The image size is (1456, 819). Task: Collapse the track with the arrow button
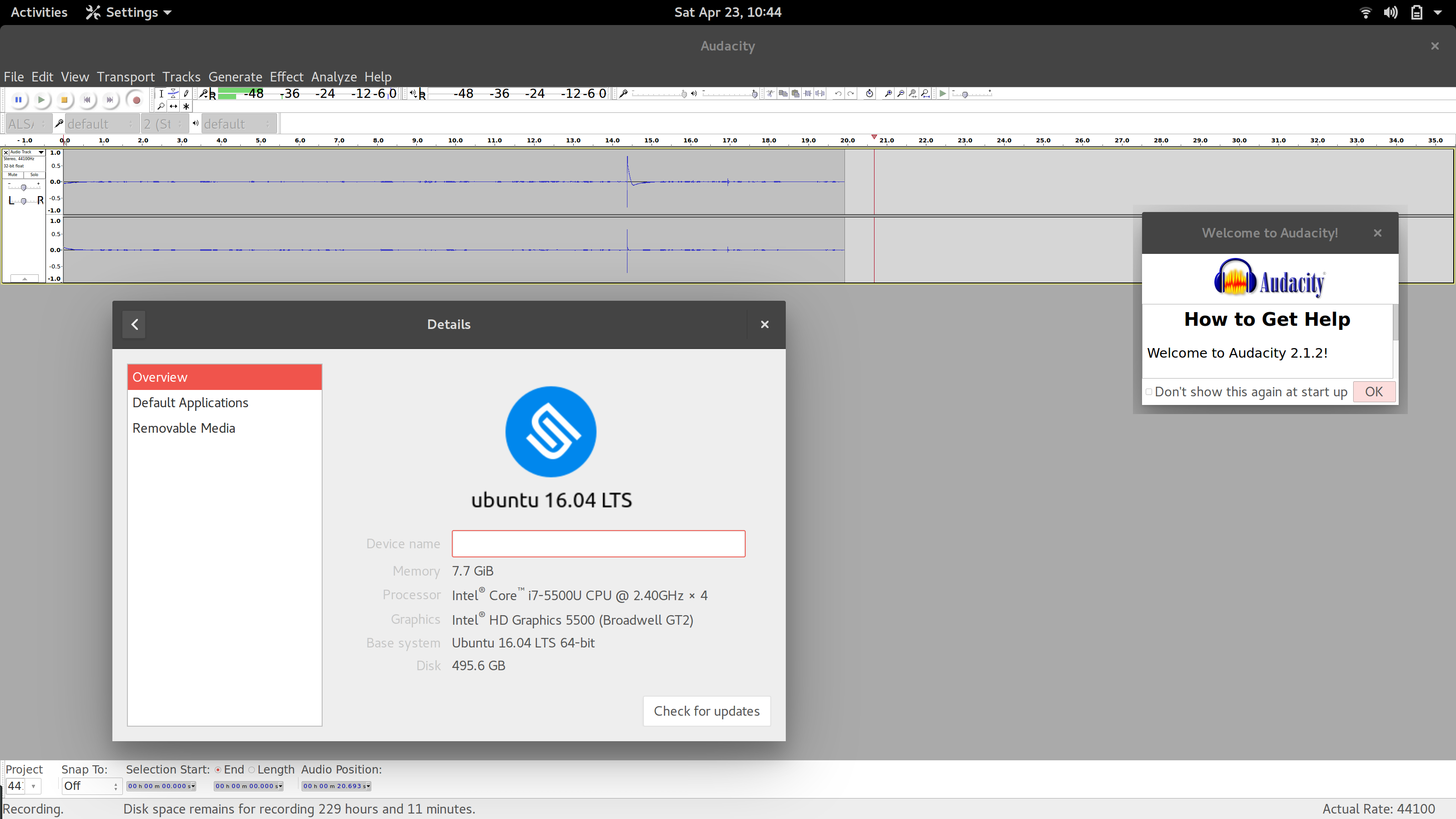[24, 278]
